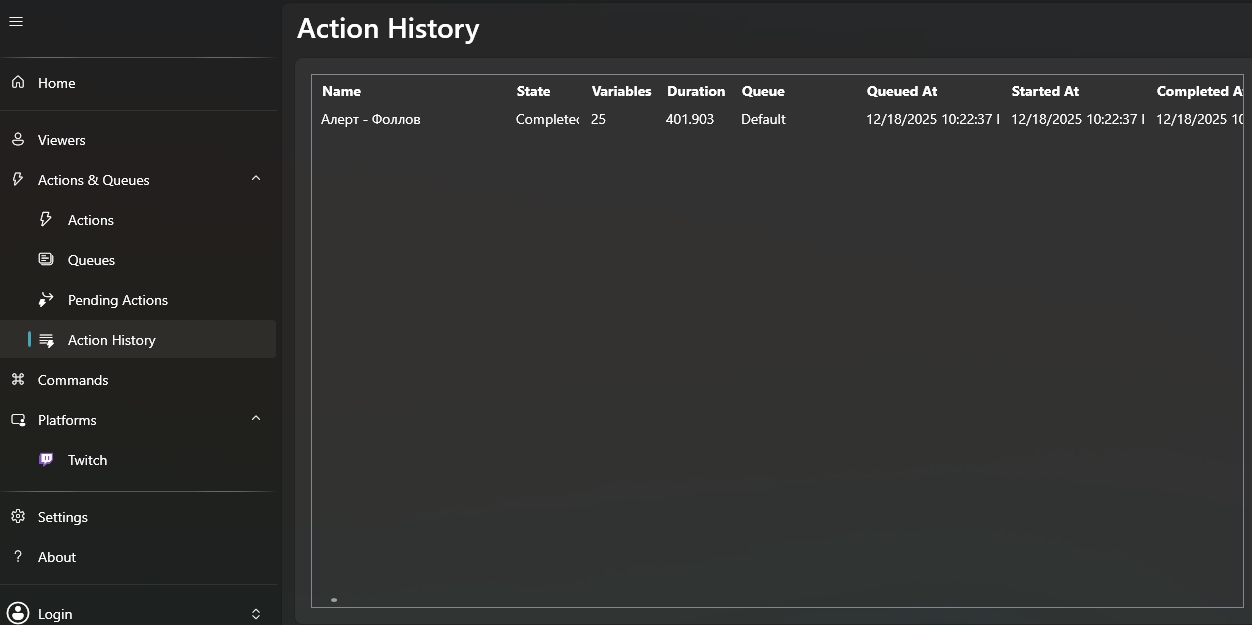Click the Pending Actions arrow icon
The height and width of the screenshot is (625, 1252).
[46, 300]
